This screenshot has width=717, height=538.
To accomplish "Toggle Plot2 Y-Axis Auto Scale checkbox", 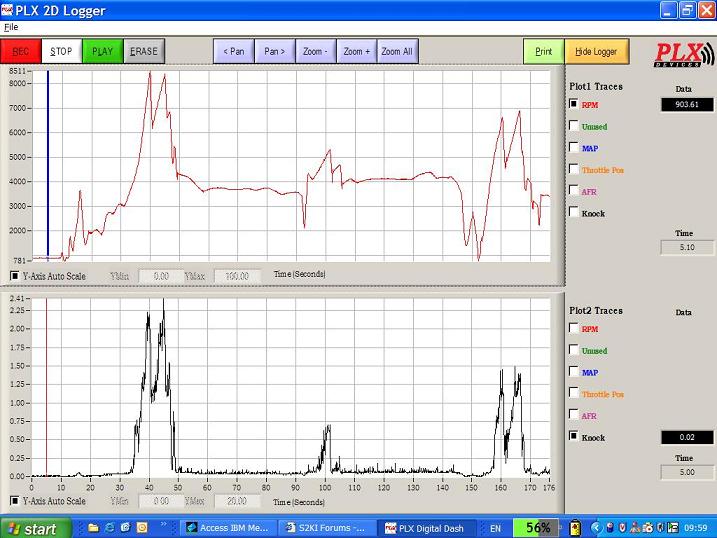I will point(15,501).
